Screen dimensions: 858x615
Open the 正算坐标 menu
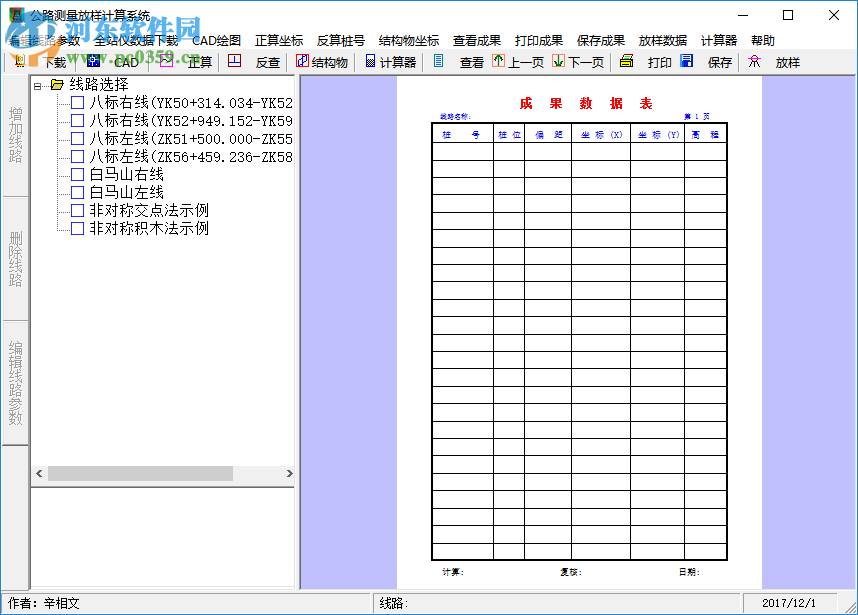pos(279,40)
